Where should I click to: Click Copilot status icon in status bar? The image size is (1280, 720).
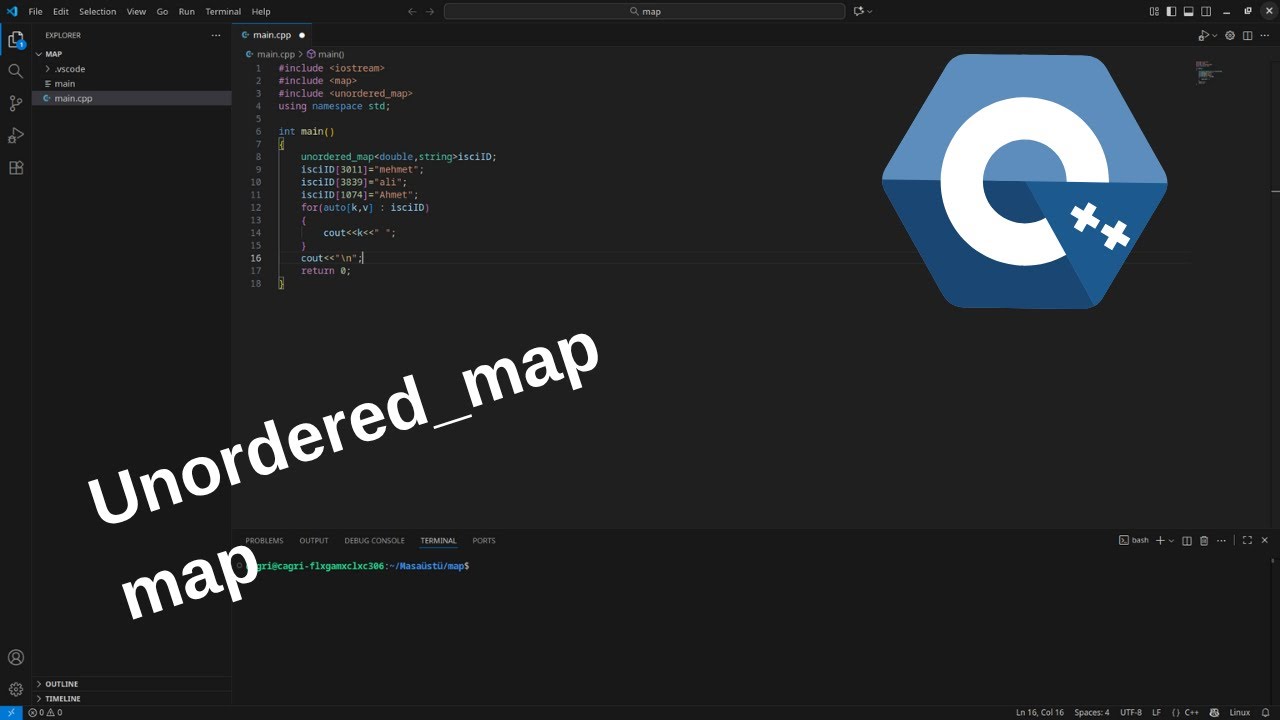(x=1214, y=712)
